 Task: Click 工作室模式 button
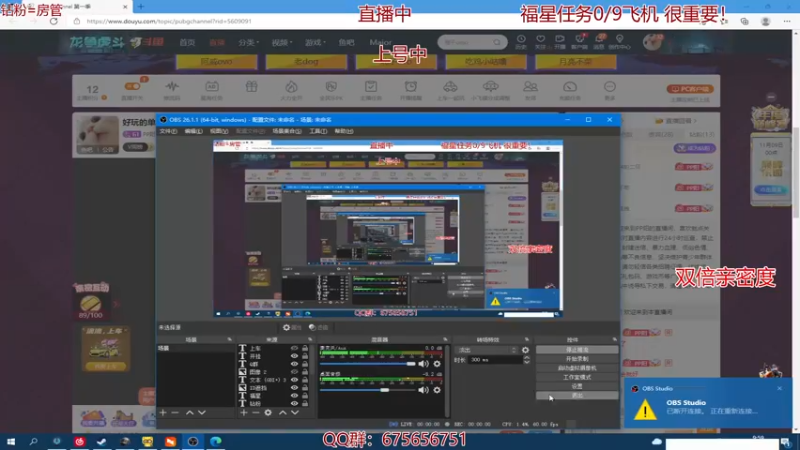[577, 378]
